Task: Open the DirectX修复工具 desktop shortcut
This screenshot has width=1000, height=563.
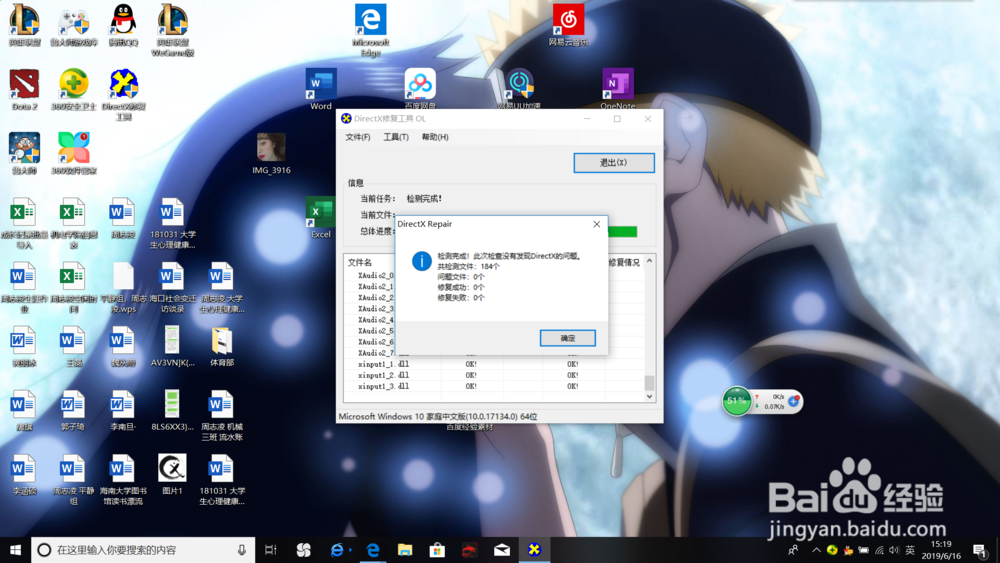Action: click(x=123, y=95)
